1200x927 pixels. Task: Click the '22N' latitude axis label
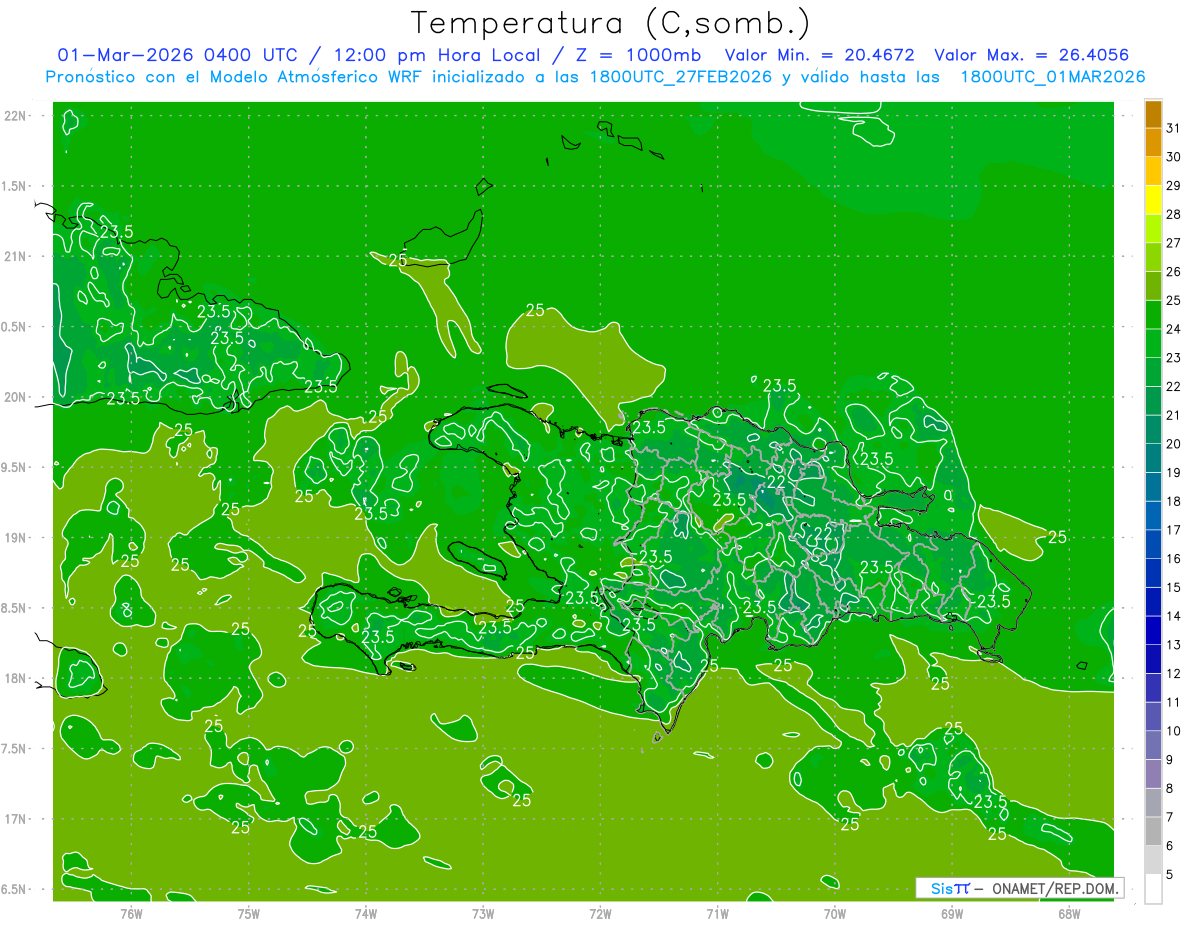click(x=15, y=116)
